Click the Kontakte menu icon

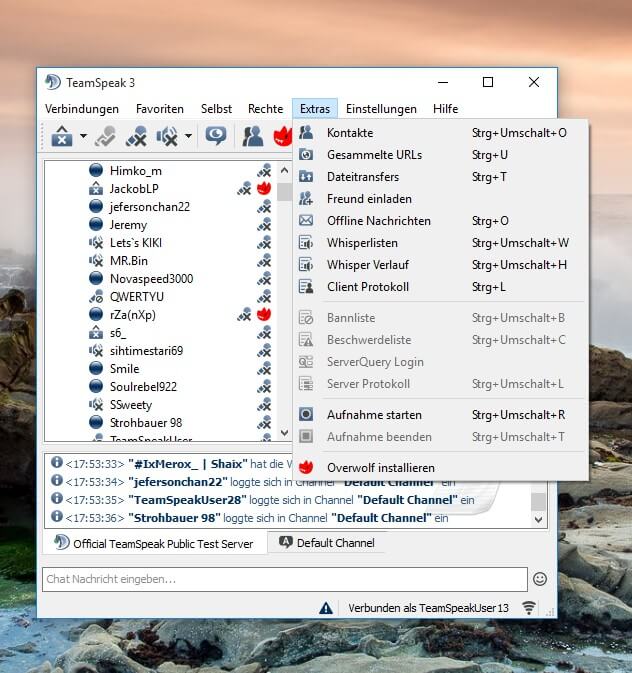pyautogui.click(x=306, y=133)
